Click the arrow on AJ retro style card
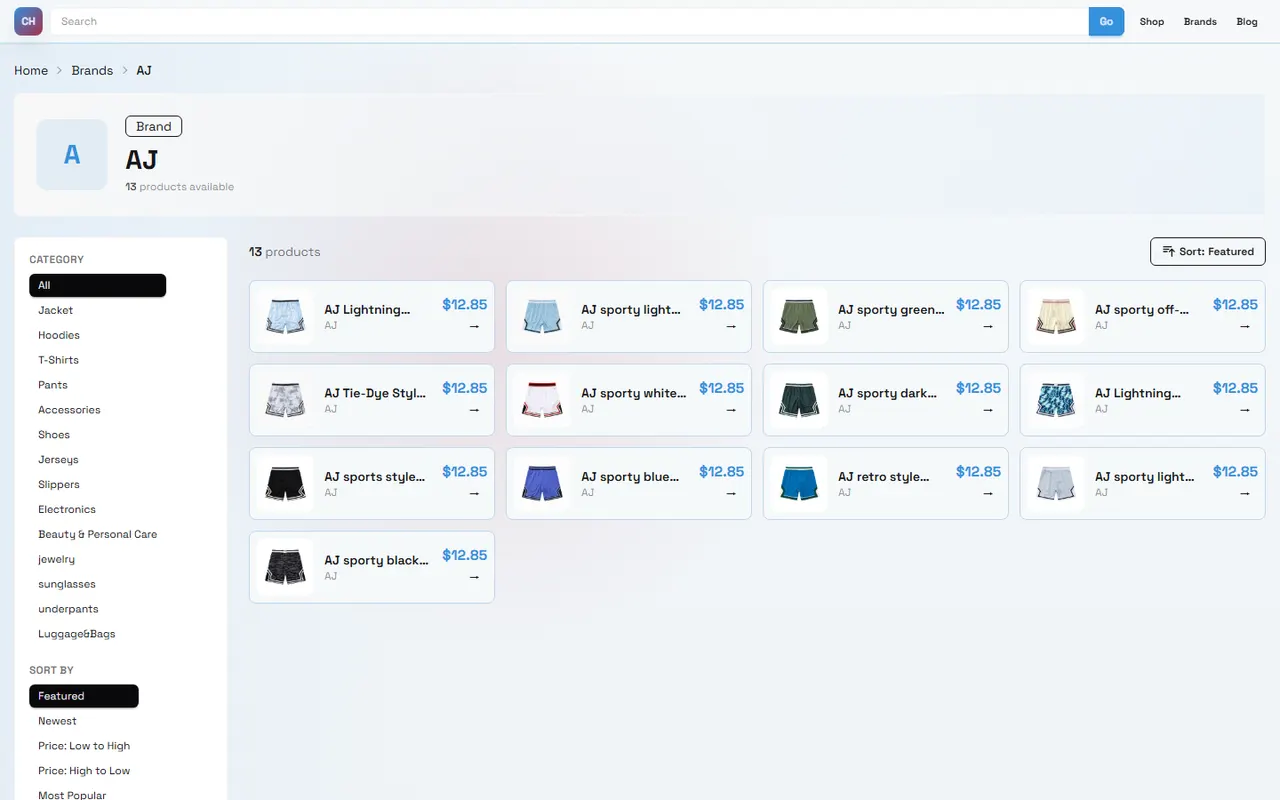This screenshot has width=1280, height=800. (988, 493)
